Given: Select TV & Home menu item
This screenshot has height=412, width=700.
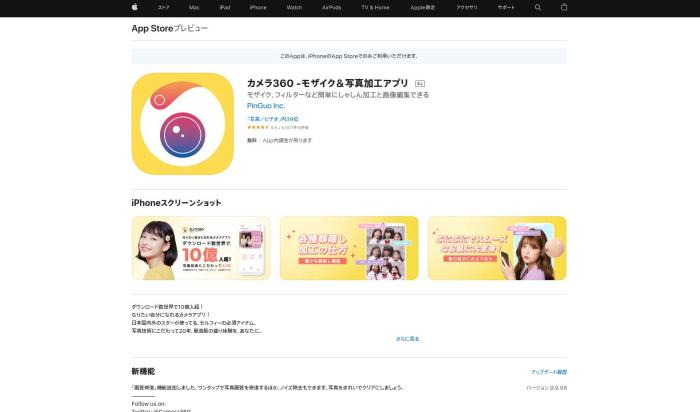Looking at the screenshot, I should click(x=375, y=7).
